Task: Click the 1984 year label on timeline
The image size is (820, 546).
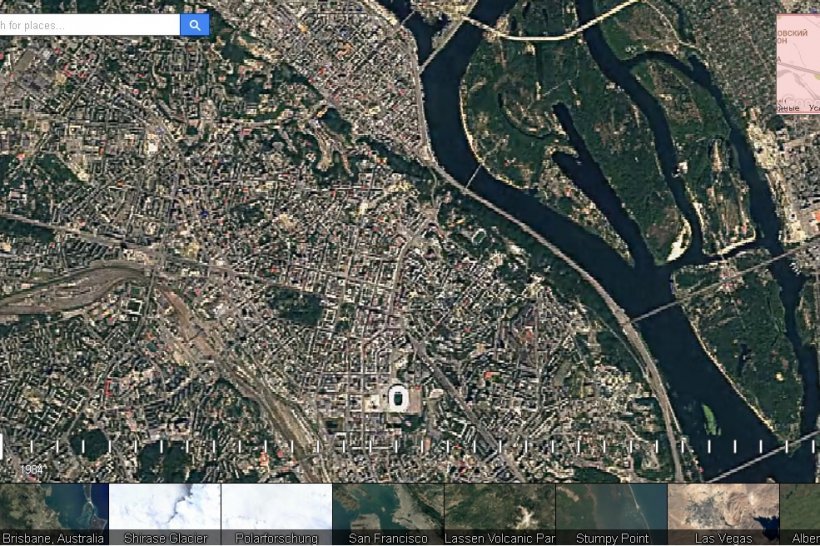Action: (x=32, y=468)
